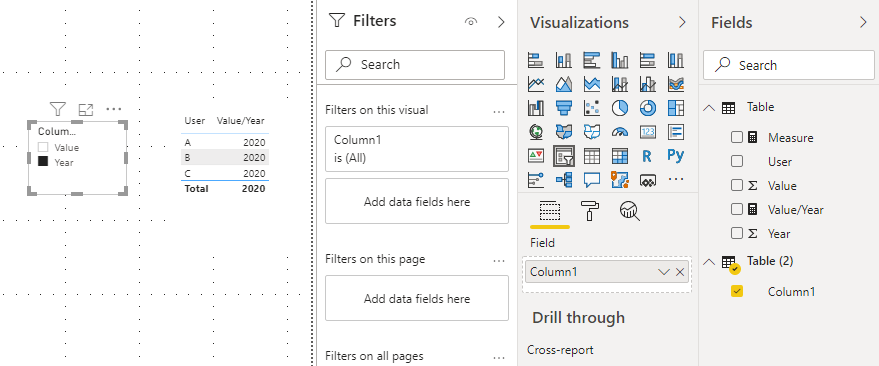Select the Card (123) visual
This screenshot has height=366, width=879.
coord(648,132)
